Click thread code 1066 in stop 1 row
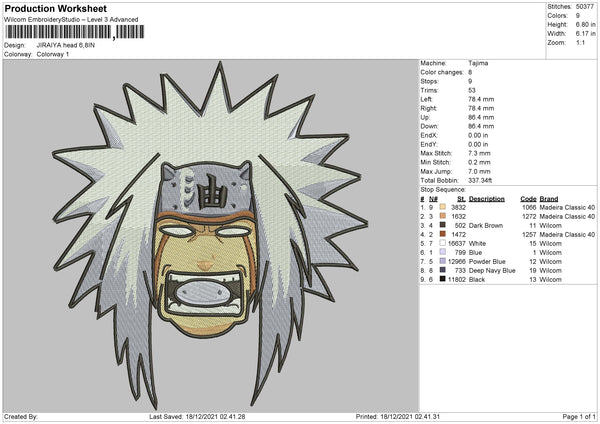The width and height of the screenshot is (600, 424). point(529,207)
